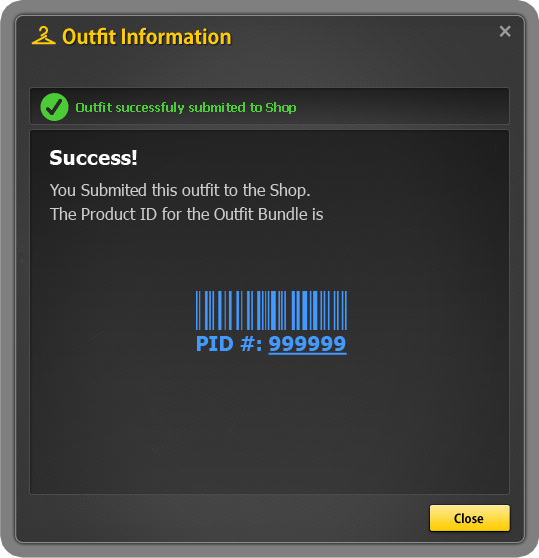Click the 'PID #:' label

[x=229, y=344]
